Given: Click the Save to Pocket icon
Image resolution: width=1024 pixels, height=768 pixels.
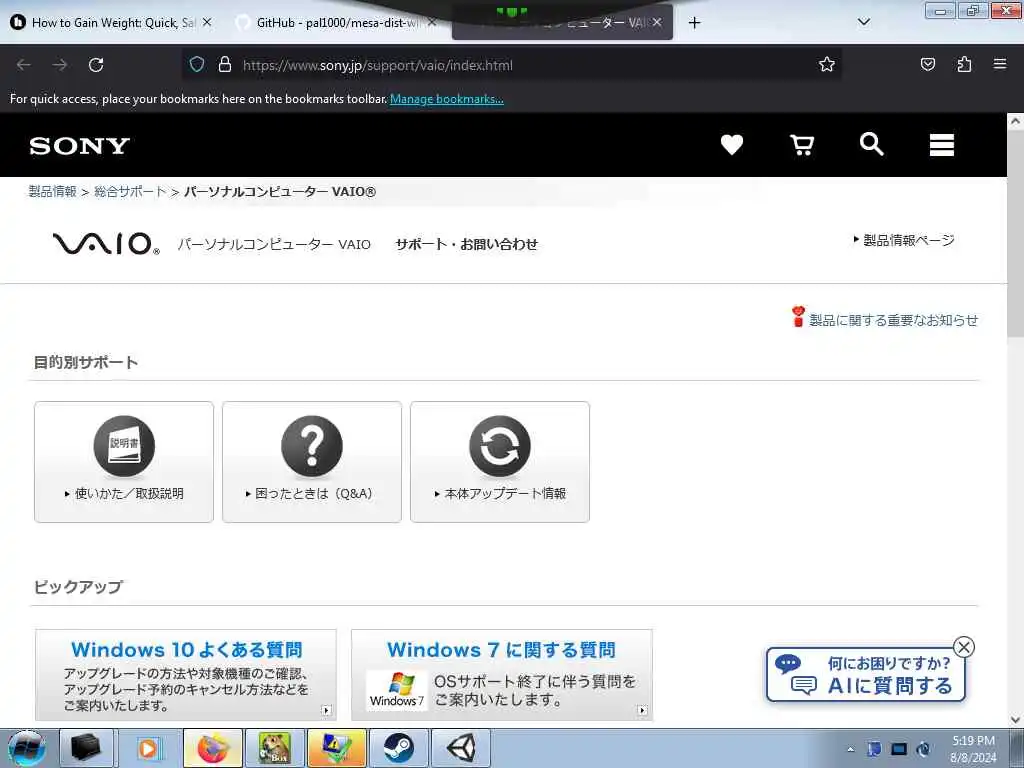Looking at the screenshot, I should [x=927, y=64].
